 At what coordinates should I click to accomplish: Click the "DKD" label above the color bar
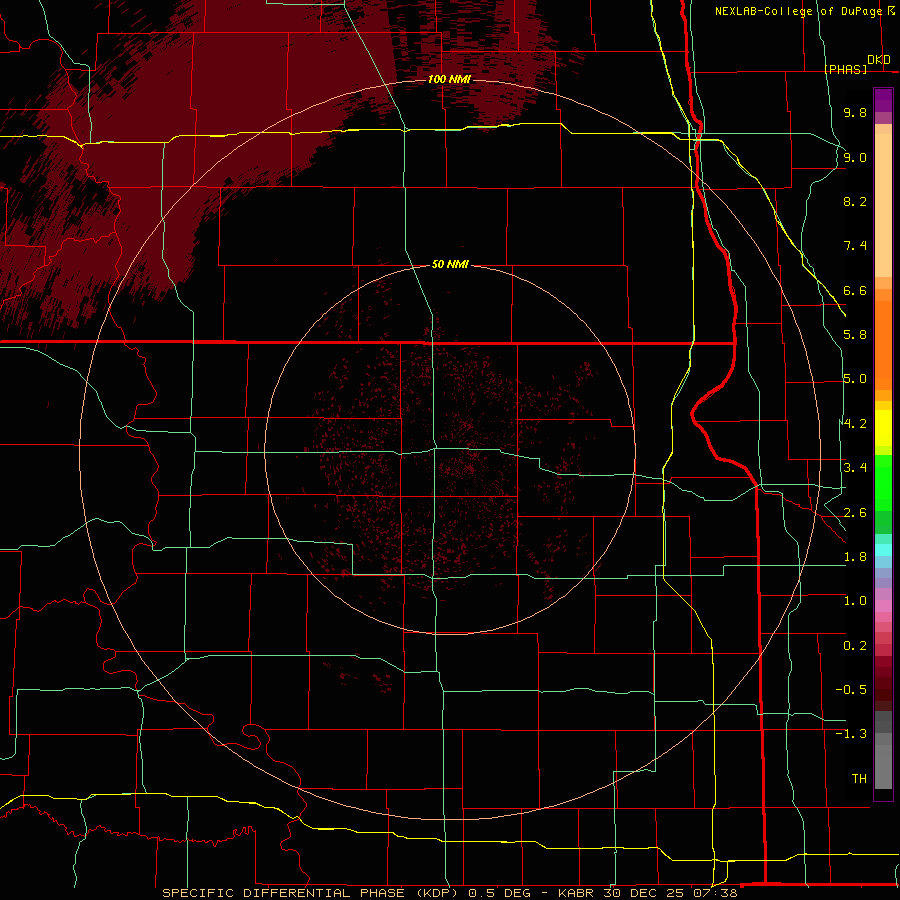tap(879, 60)
